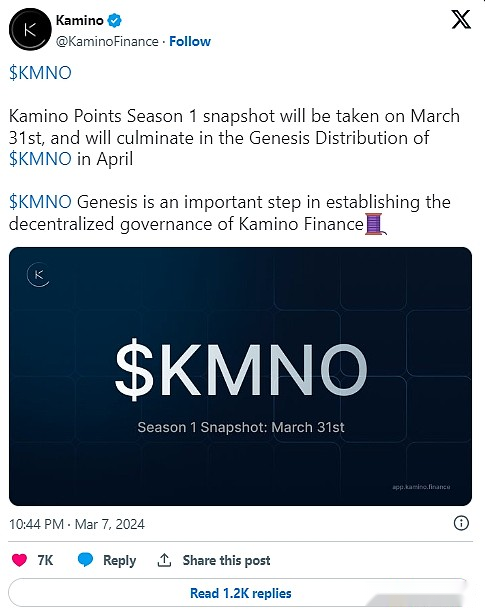
Task: Click Share this post
Action: click(x=226, y=560)
